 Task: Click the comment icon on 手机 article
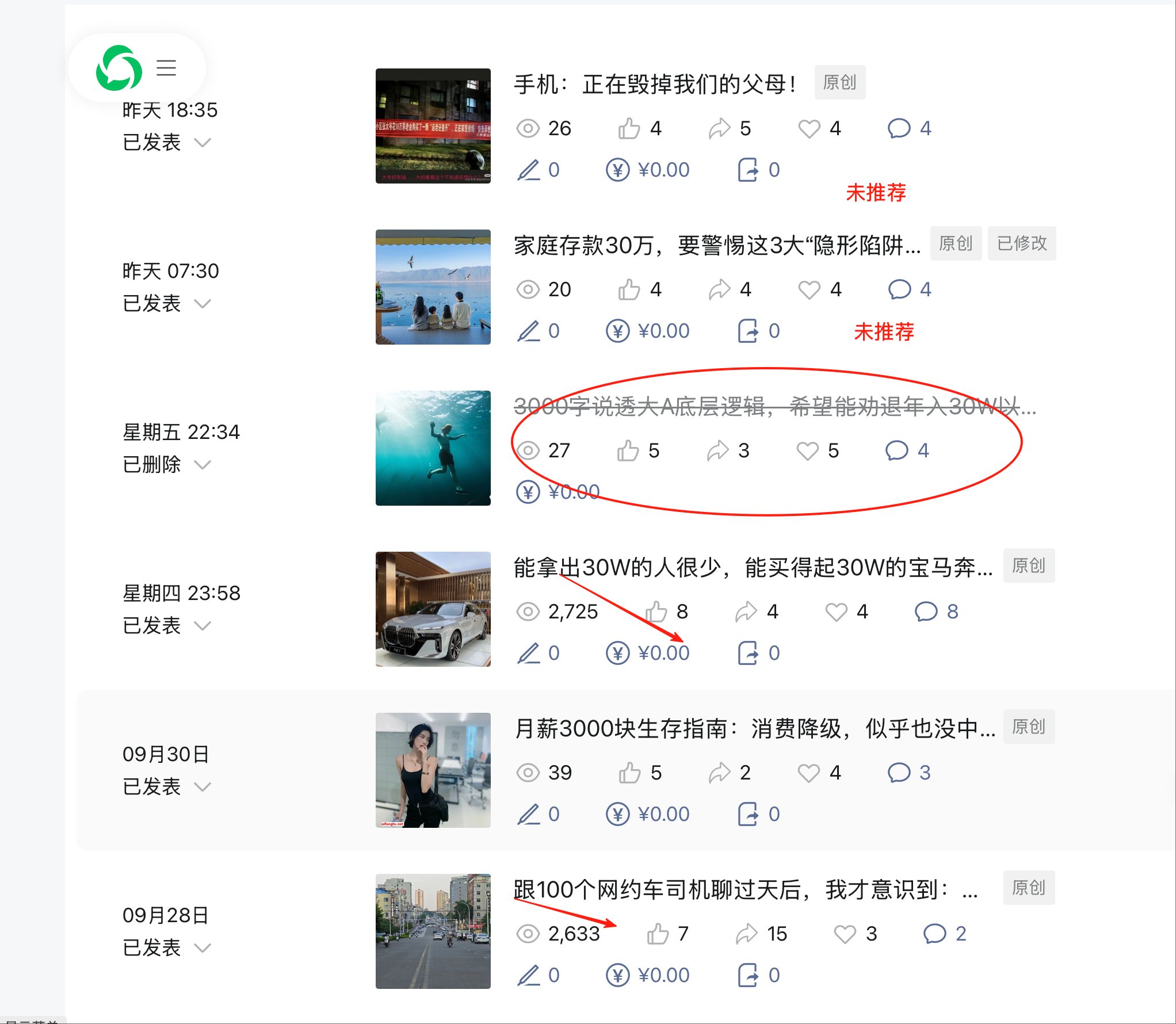899,128
